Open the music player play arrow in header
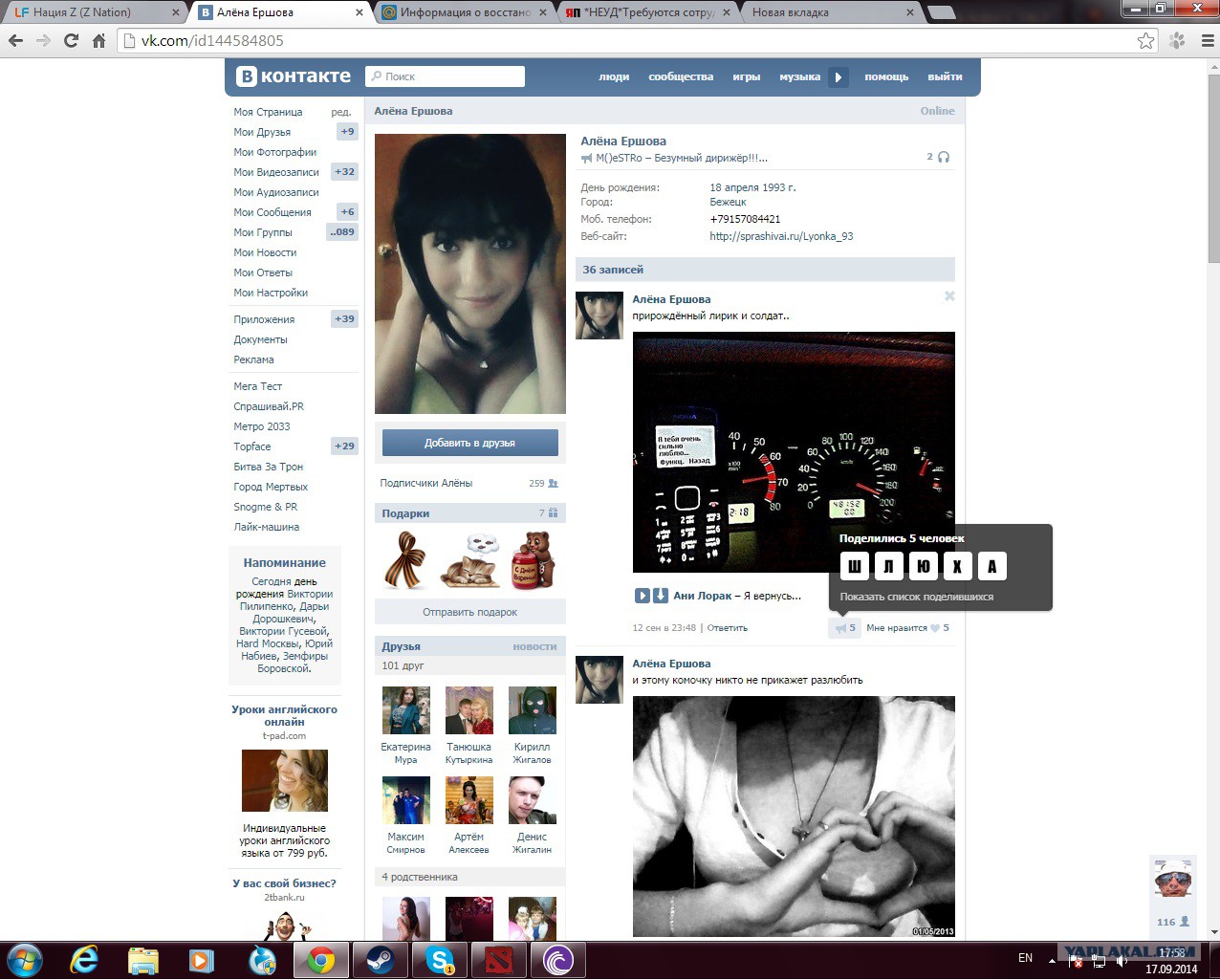This screenshot has width=1220, height=980. point(839,76)
